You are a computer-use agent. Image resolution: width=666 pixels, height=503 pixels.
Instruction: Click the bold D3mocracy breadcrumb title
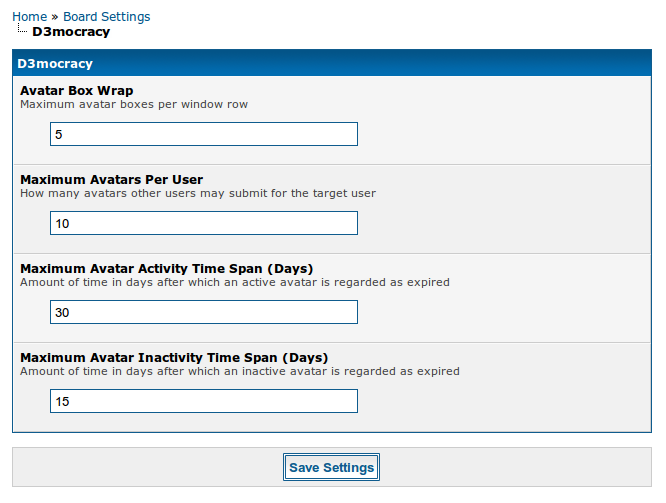point(71,32)
